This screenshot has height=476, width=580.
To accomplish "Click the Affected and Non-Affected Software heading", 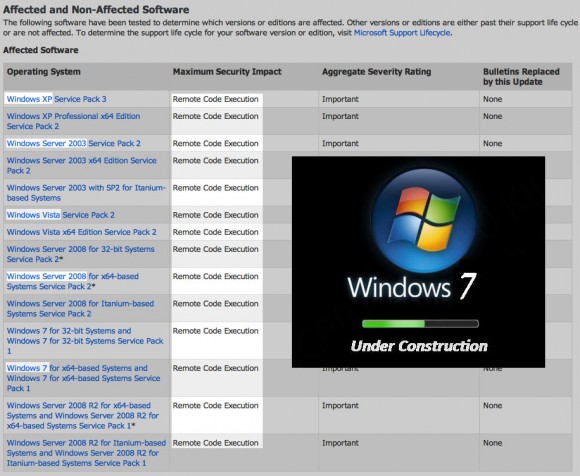I will tap(96, 10).
